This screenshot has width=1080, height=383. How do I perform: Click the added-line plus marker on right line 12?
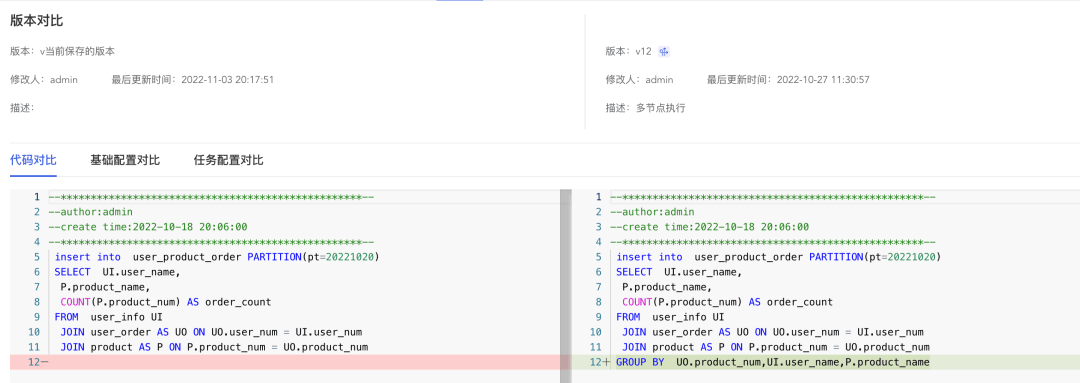tap(607, 362)
